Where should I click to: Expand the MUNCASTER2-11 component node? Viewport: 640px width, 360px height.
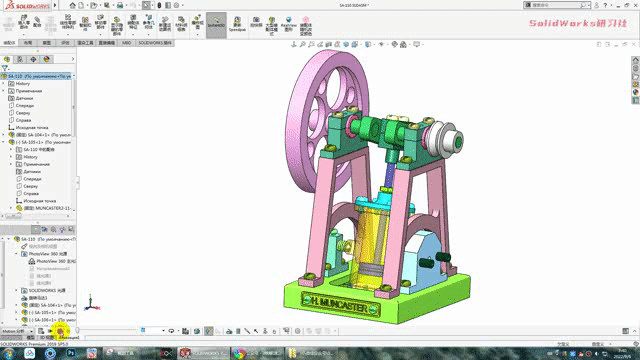[11, 208]
